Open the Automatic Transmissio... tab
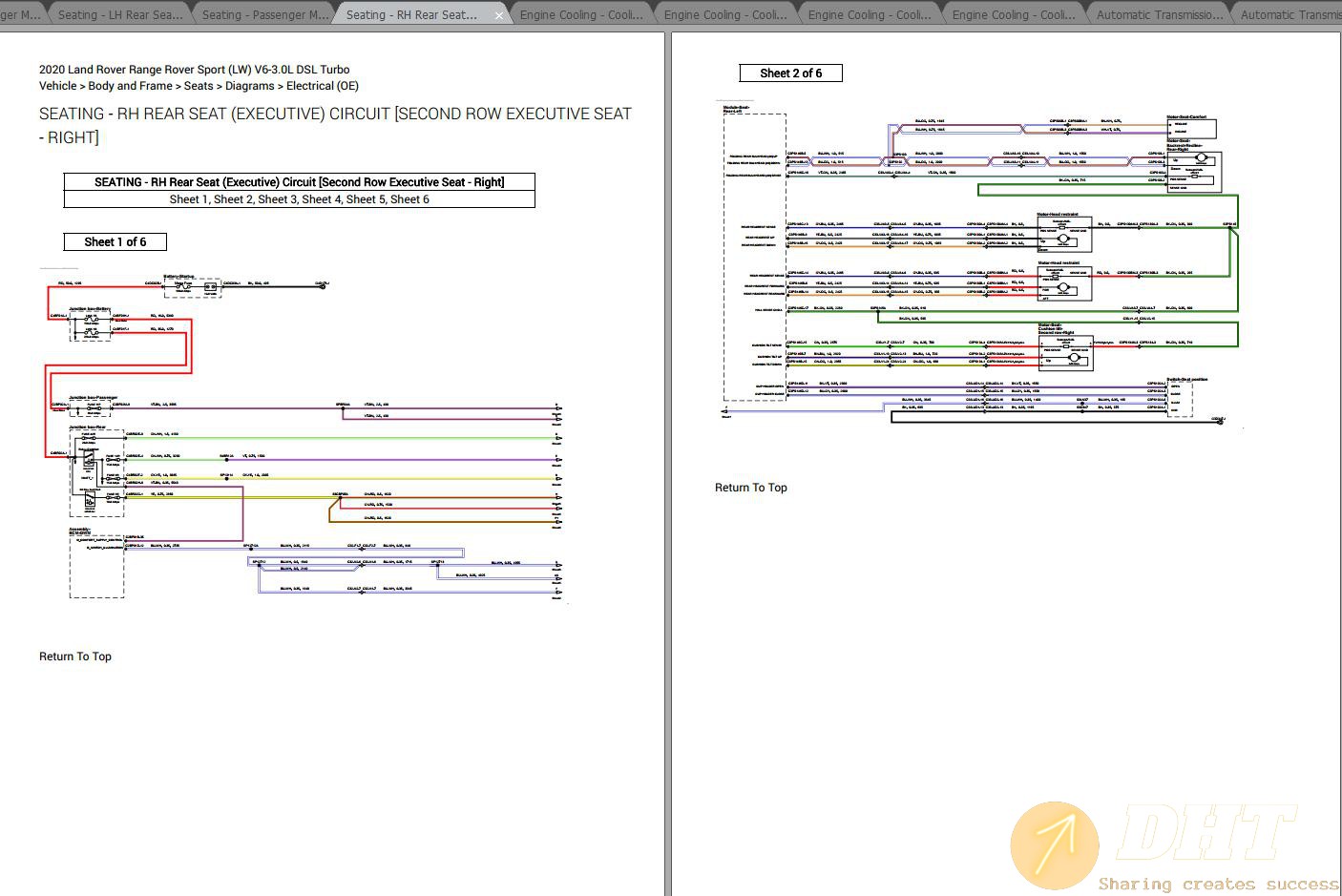 (1159, 15)
